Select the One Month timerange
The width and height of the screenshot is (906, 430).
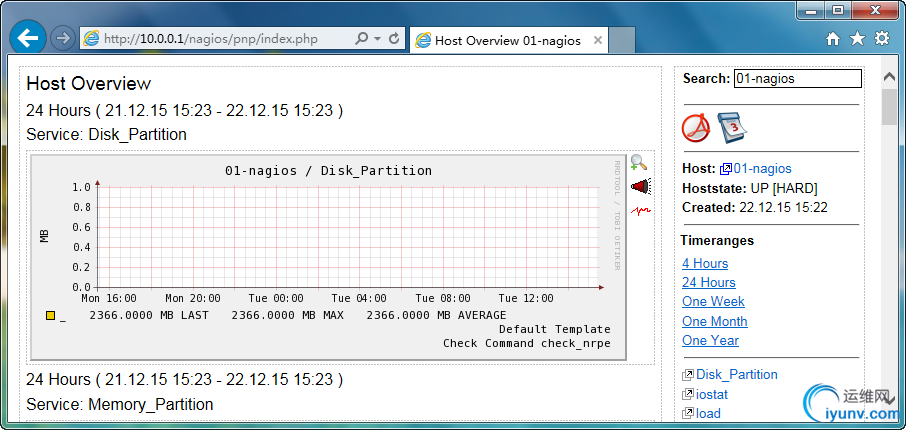[715, 321]
